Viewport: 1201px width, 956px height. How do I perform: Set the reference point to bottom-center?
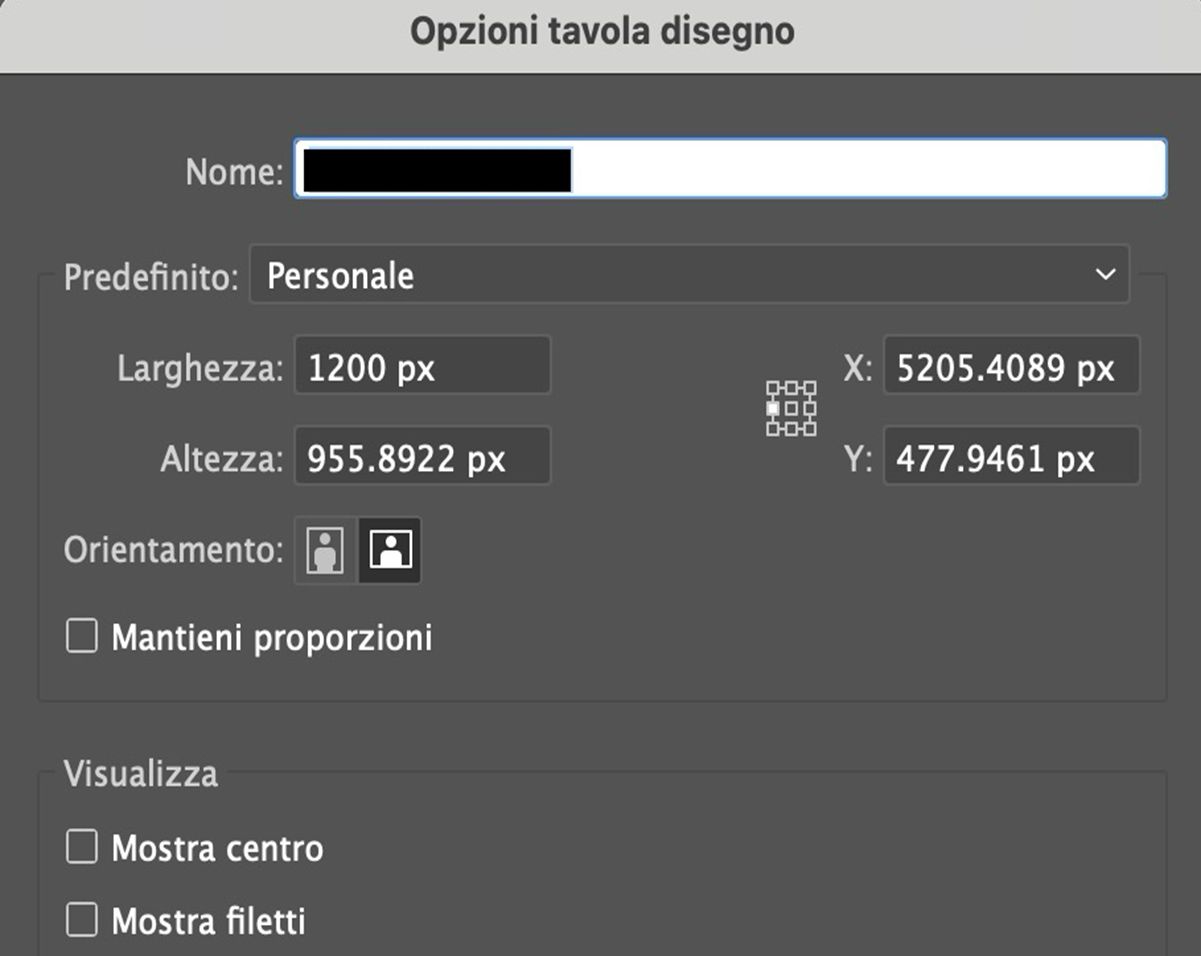791,428
